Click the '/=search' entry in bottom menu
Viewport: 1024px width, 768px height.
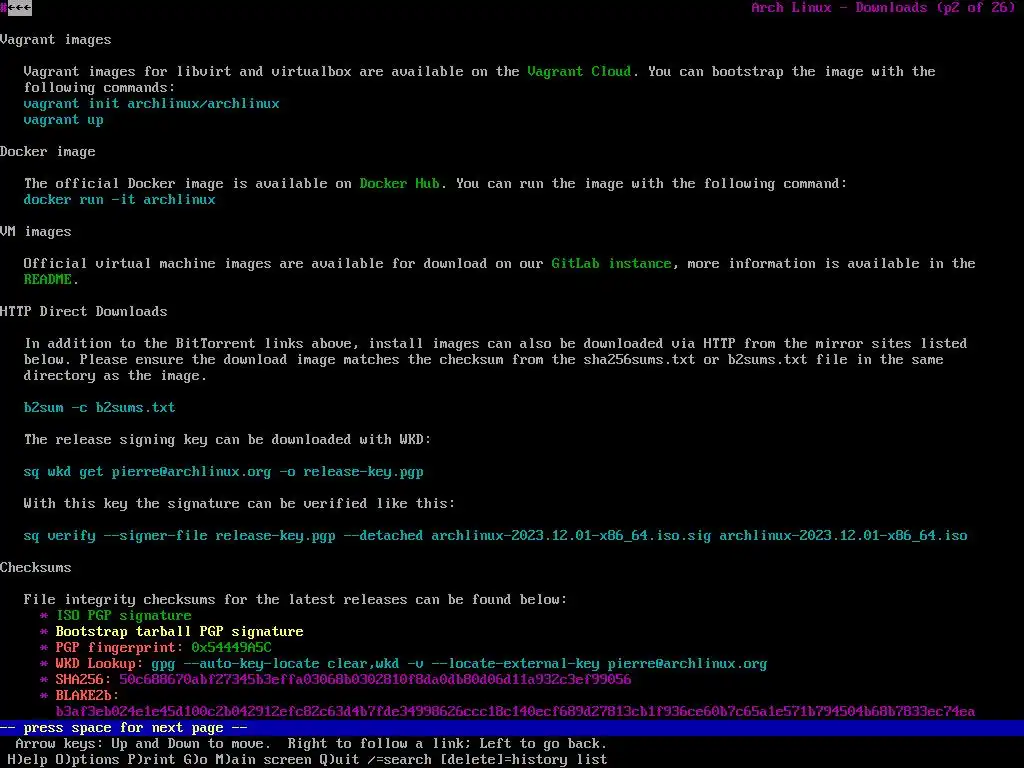(x=400, y=760)
